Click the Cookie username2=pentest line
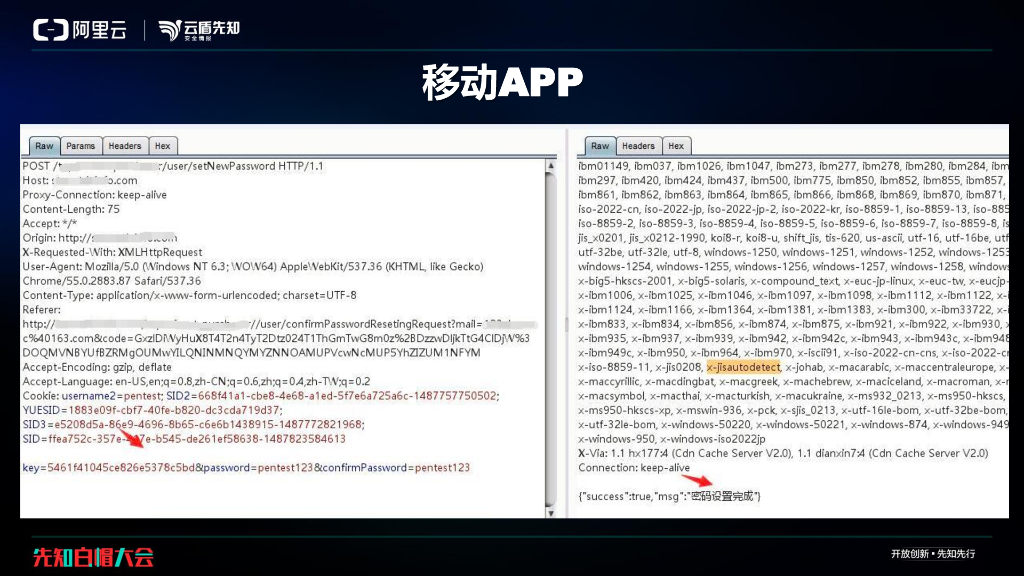The width and height of the screenshot is (1024, 576). point(261,396)
